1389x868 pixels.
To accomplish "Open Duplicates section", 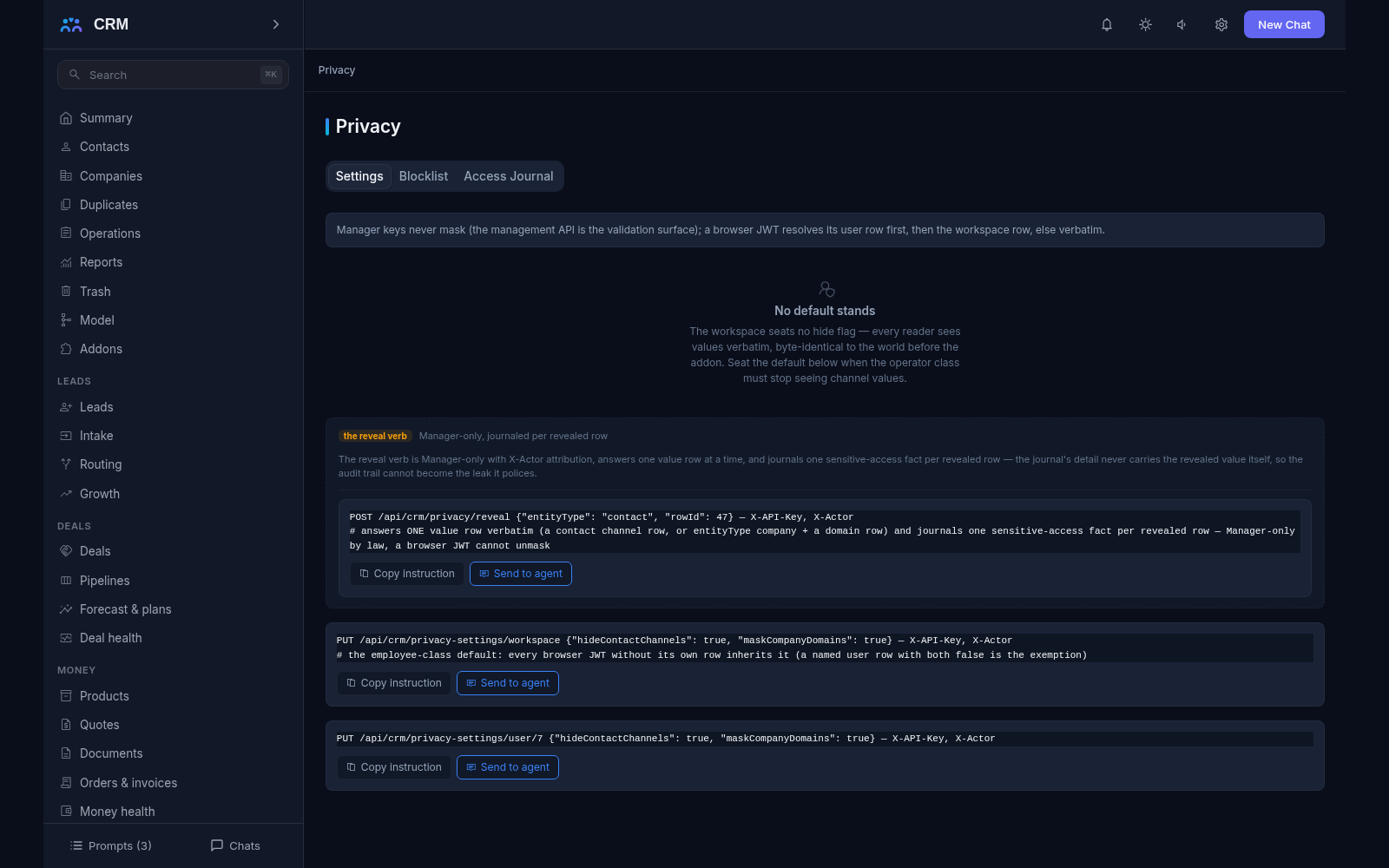I will pos(173,205).
